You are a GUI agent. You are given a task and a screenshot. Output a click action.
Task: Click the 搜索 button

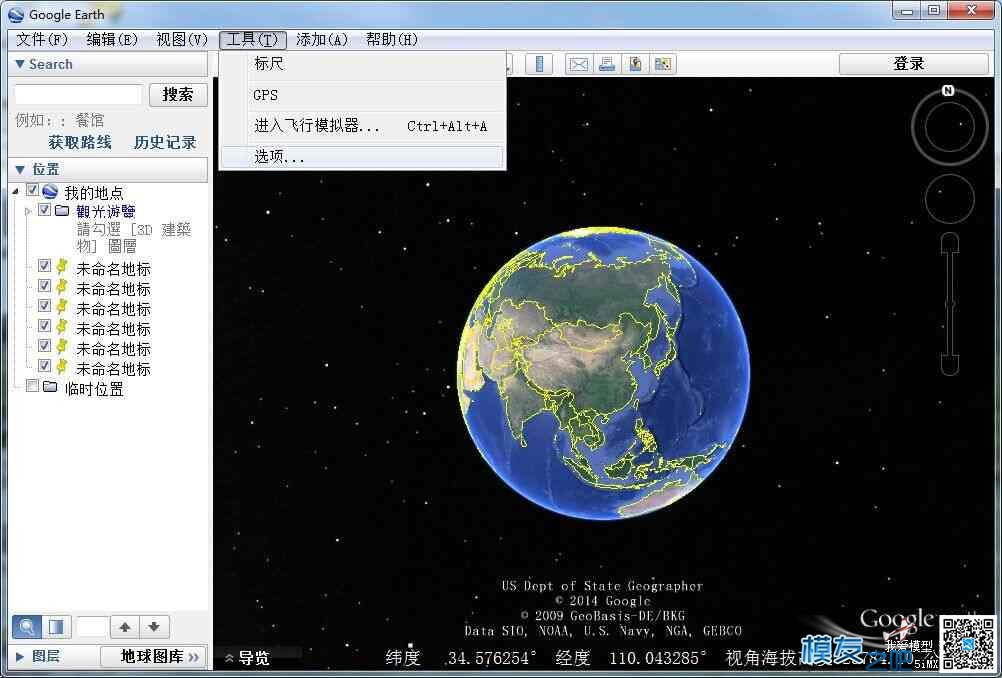click(x=178, y=95)
